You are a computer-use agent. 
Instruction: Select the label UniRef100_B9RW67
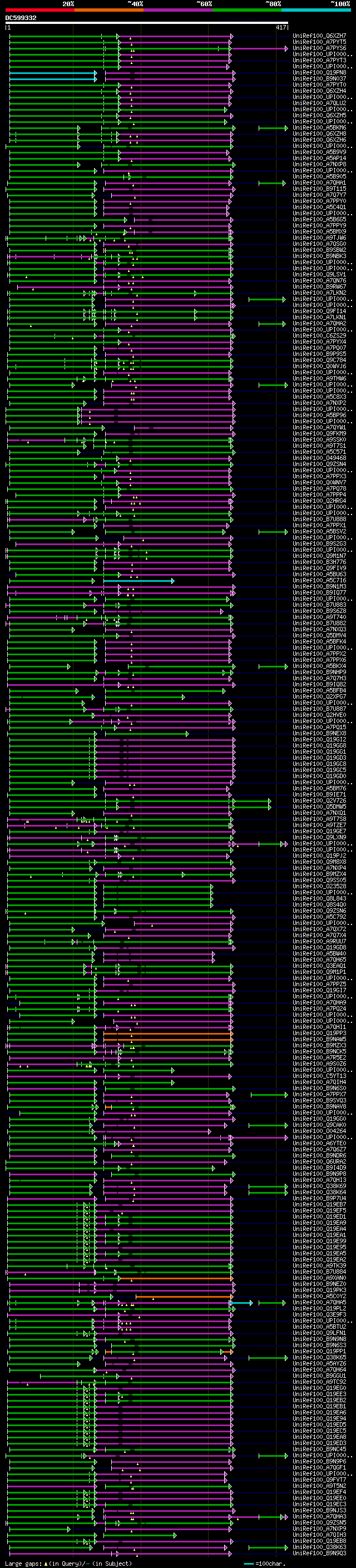(x=319, y=286)
